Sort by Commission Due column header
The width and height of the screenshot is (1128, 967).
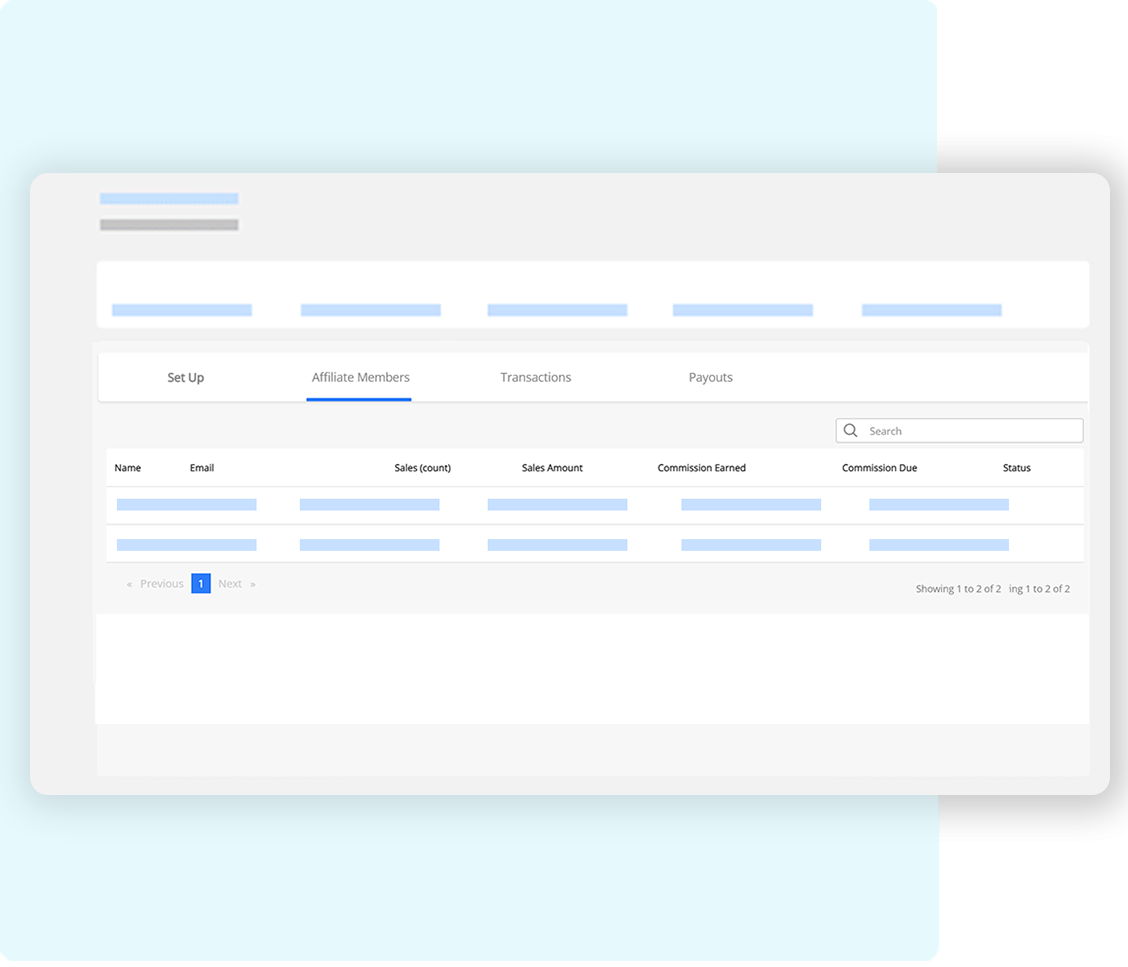[x=879, y=468]
